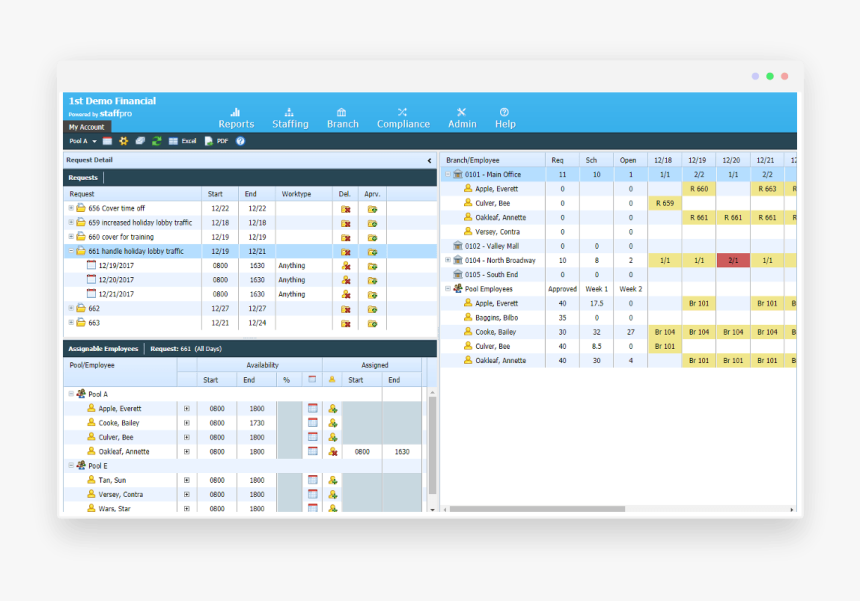
Task: Open availability calendar for Cooke, Bailey
Action: pos(312,423)
